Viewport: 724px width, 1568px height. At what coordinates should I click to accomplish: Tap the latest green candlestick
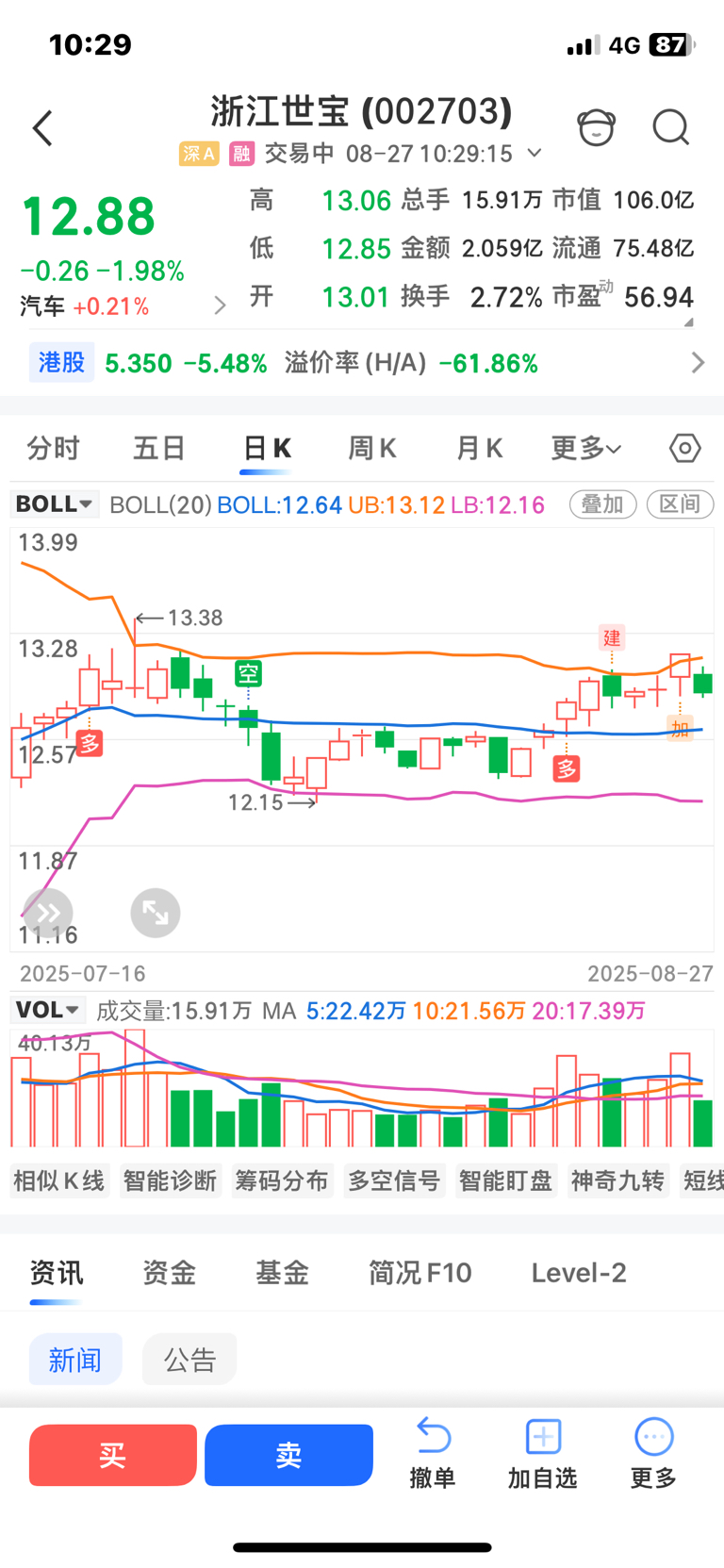703,683
